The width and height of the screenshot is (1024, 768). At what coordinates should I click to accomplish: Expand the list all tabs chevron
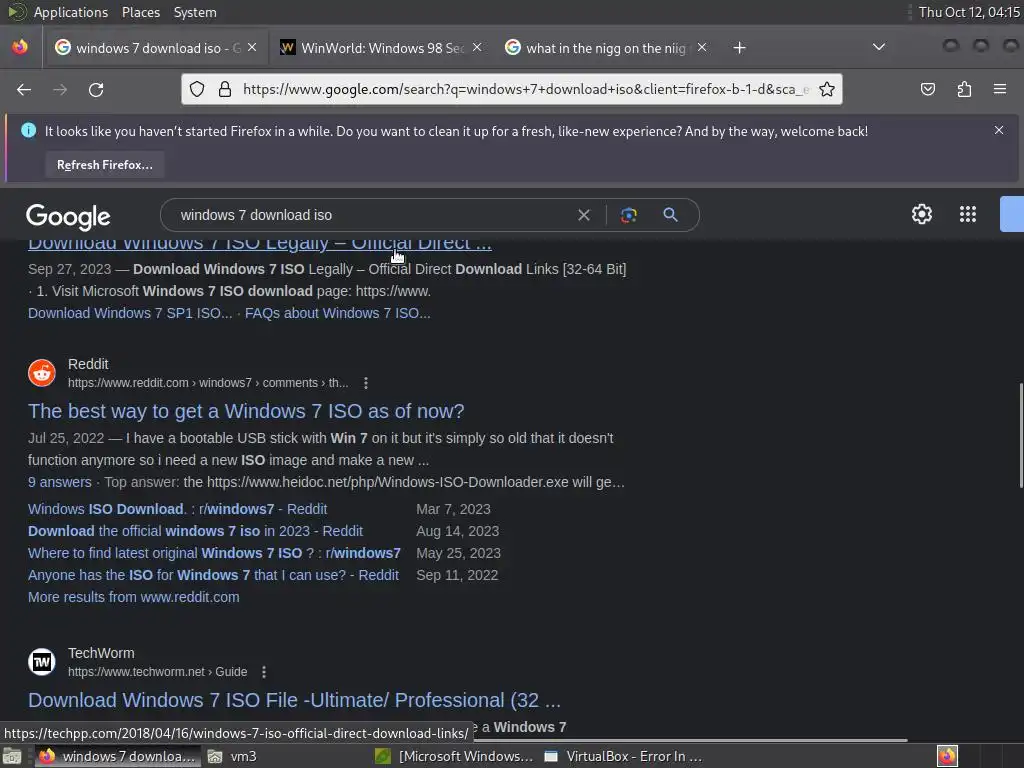point(879,47)
